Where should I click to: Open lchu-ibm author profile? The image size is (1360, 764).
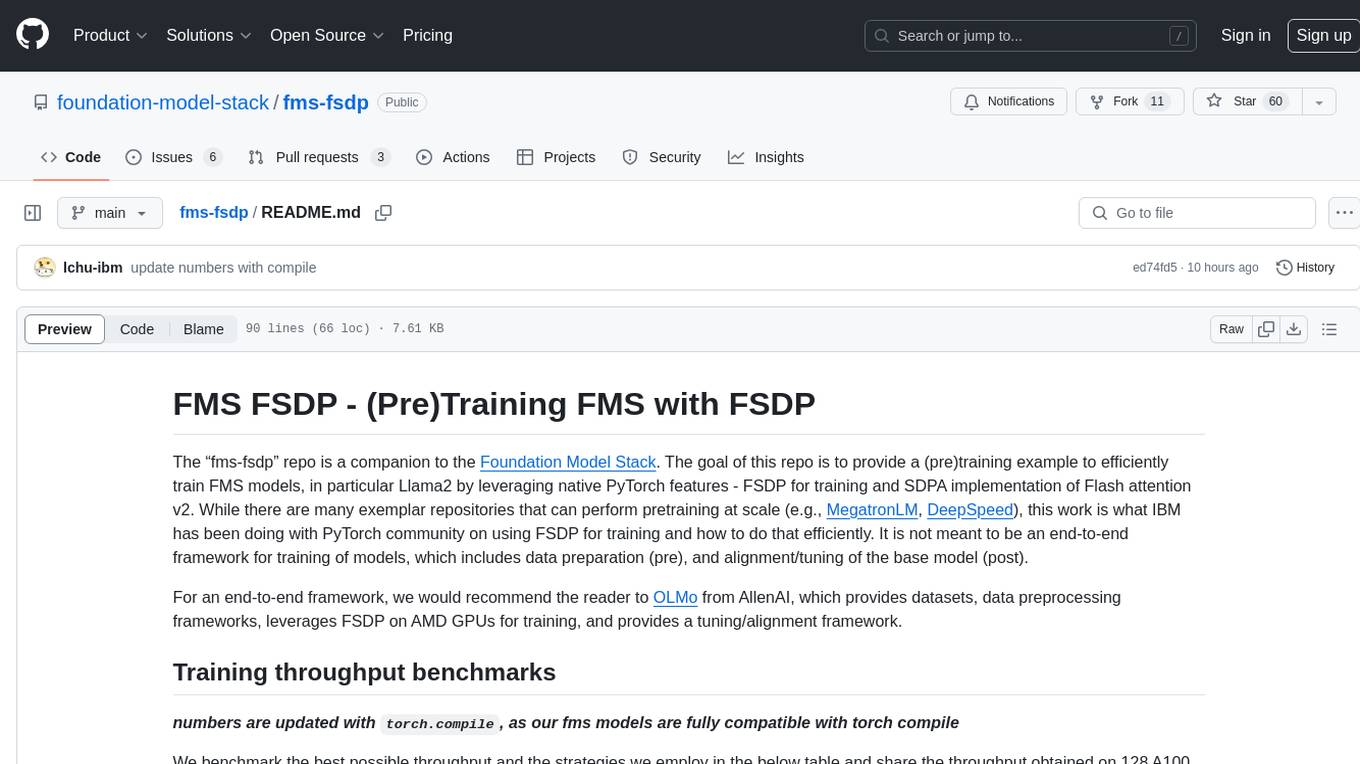click(93, 268)
